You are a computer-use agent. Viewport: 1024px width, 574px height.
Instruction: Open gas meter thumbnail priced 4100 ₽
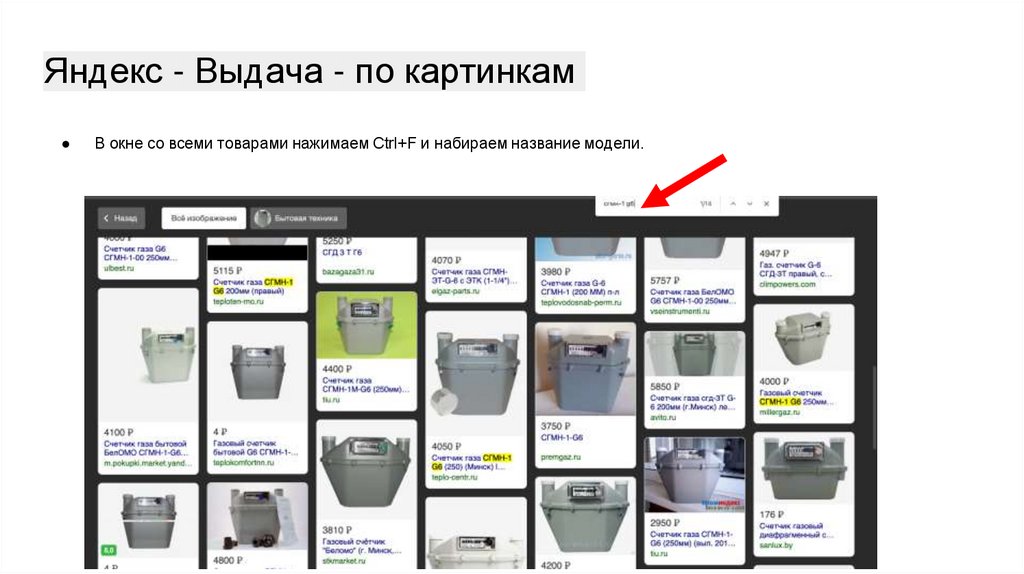click(x=148, y=356)
